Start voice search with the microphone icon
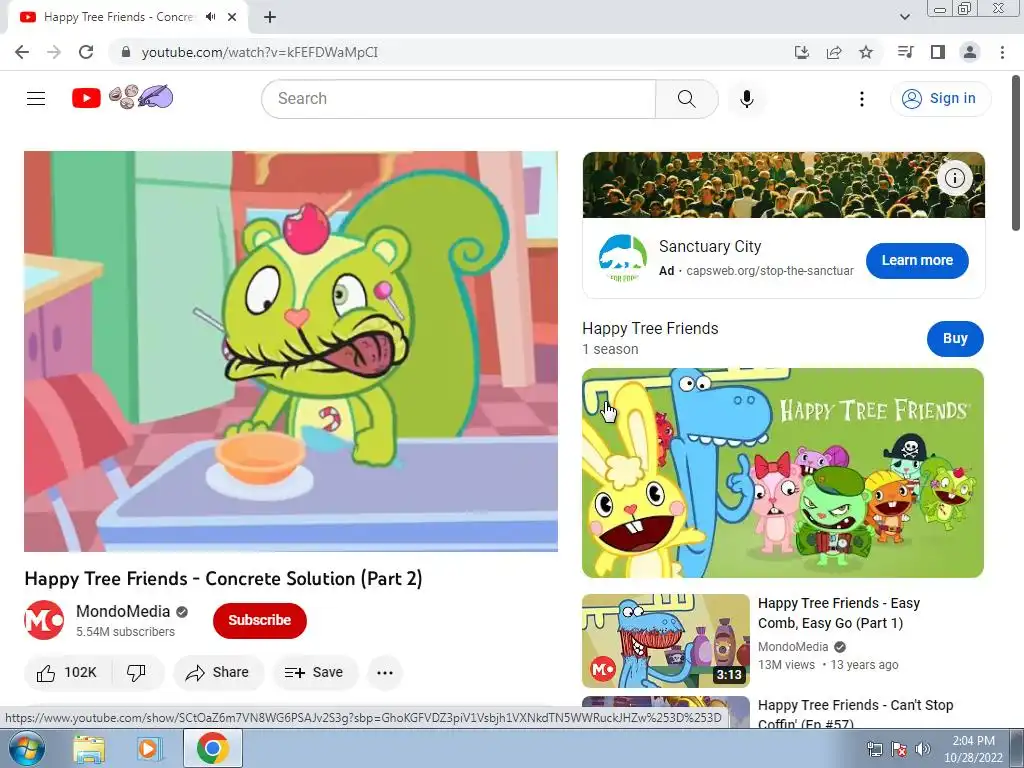The width and height of the screenshot is (1024, 768). [747, 99]
